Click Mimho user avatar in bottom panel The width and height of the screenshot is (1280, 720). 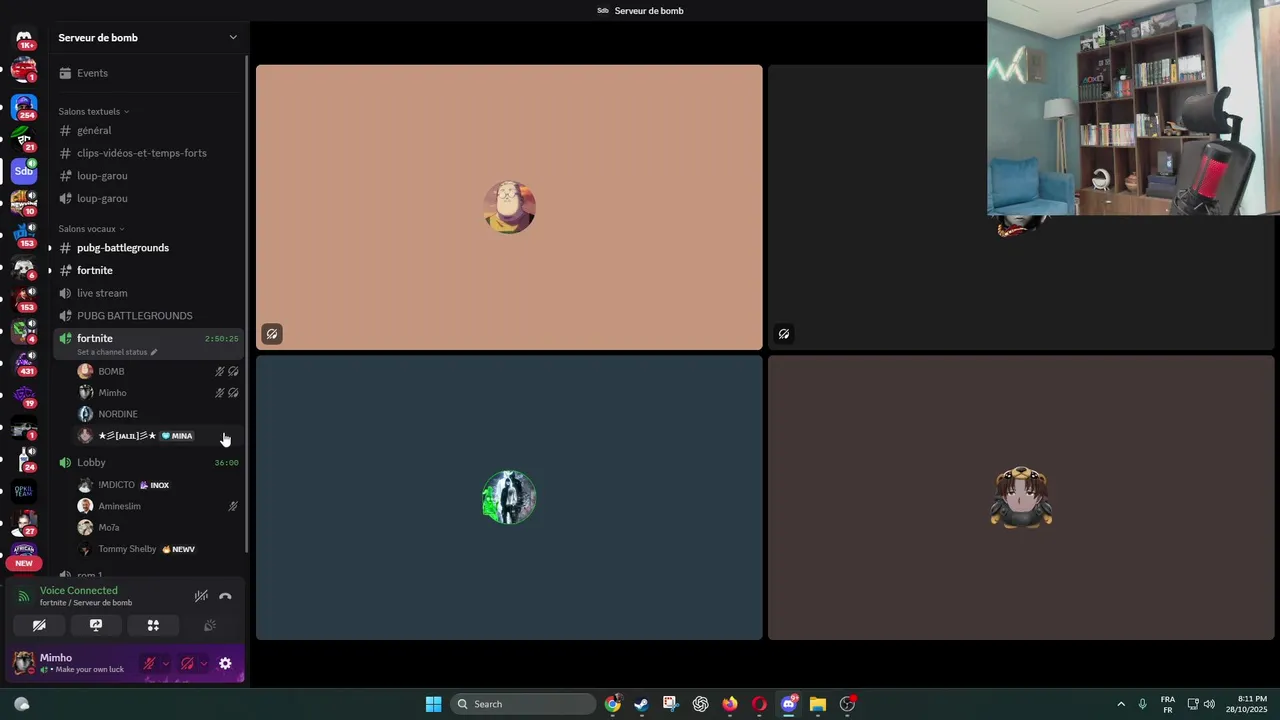[24, 662]
